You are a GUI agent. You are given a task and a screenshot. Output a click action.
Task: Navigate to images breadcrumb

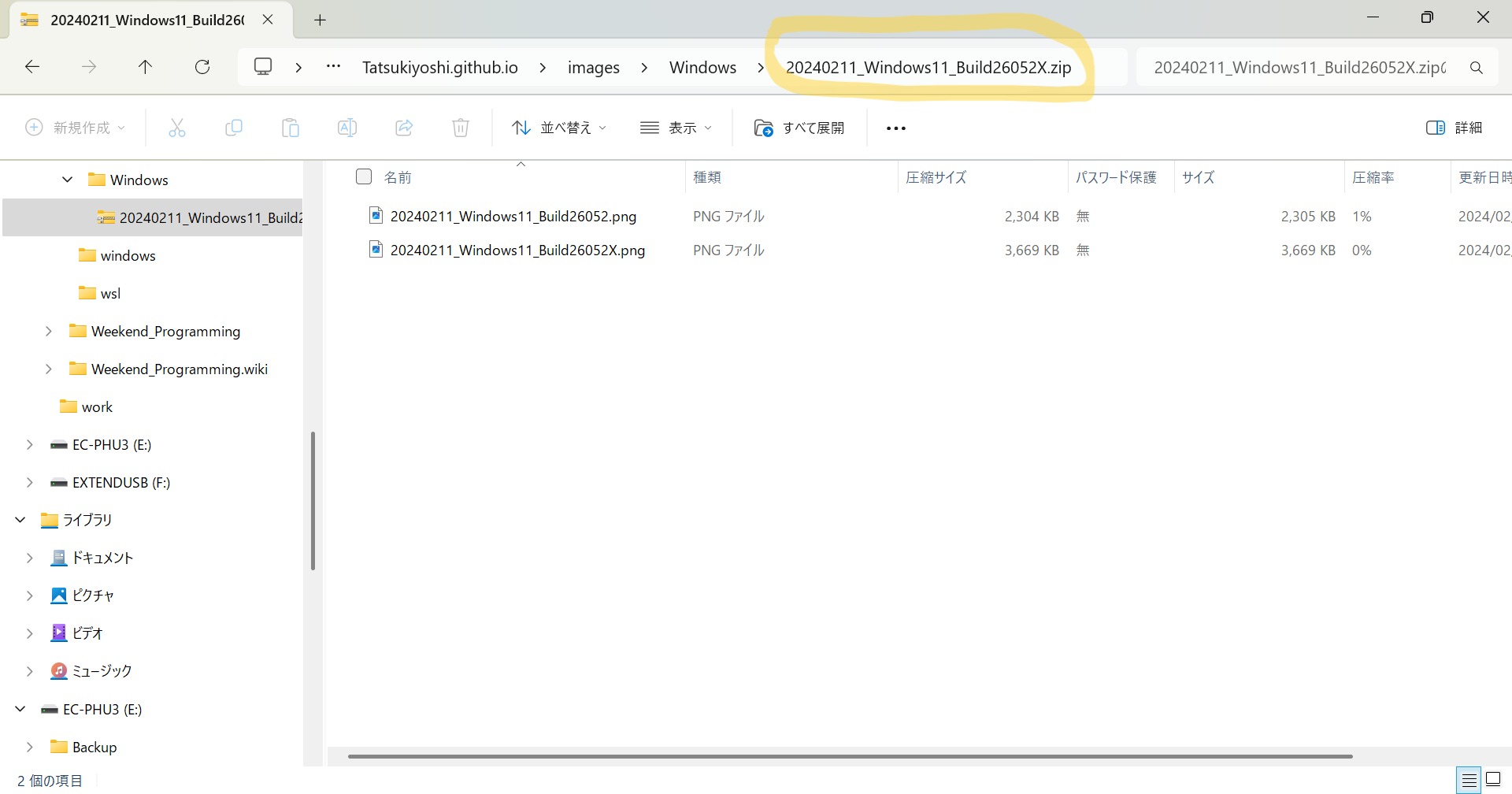point(594,68)
